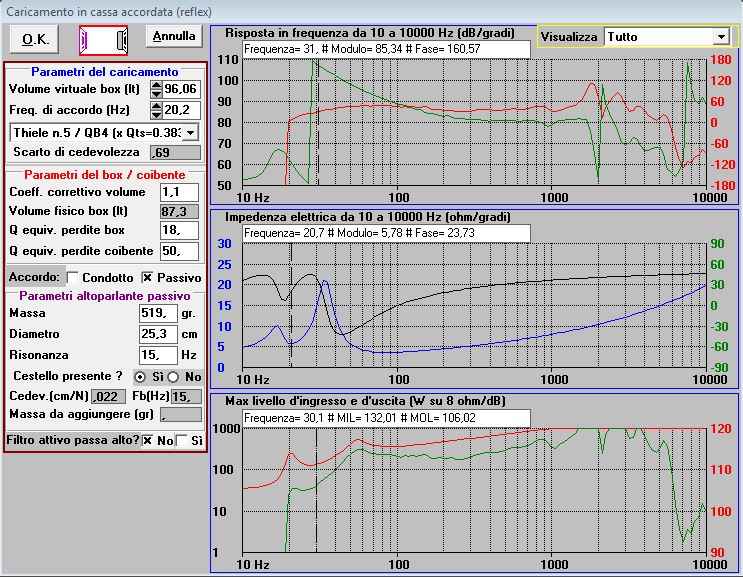Cancel with the Annulla button
The image size is (743, 577).
[174, 36]
